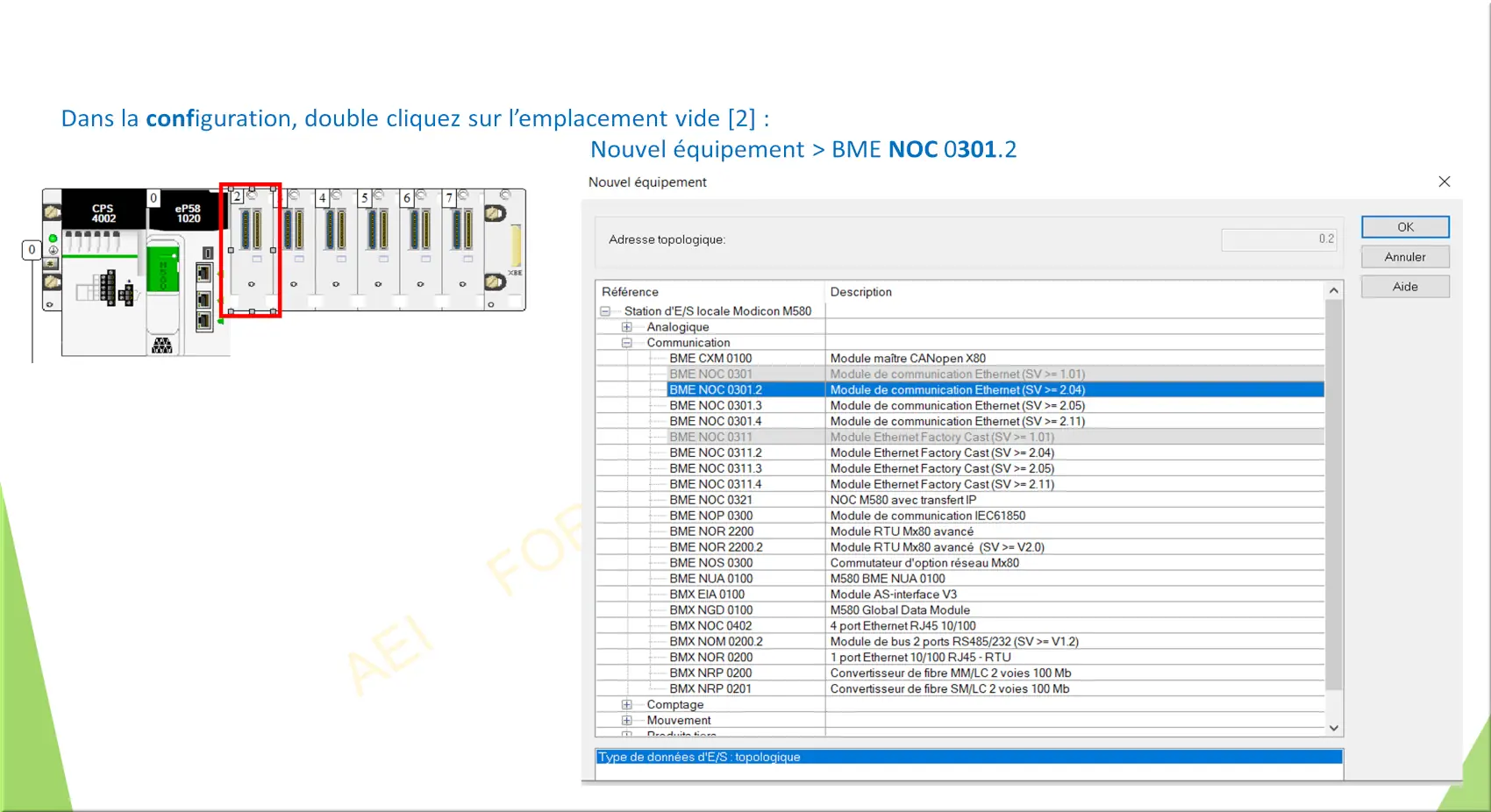Select BME NOR 2200 module
The height and width of the screenshot is (812, 1491).
[711, 532]
